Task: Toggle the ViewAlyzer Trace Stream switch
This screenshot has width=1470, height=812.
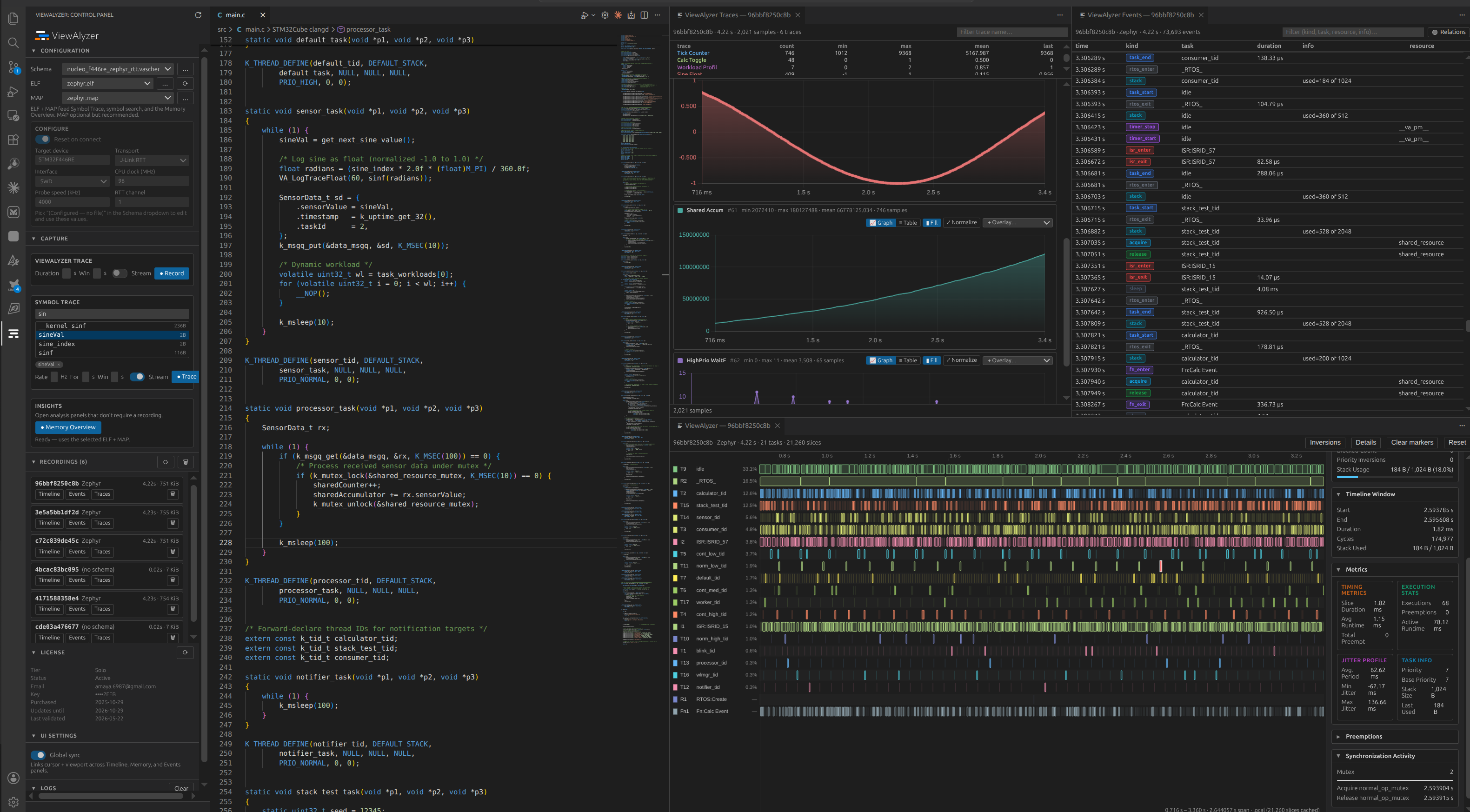Action: click(x=119, y=273)
